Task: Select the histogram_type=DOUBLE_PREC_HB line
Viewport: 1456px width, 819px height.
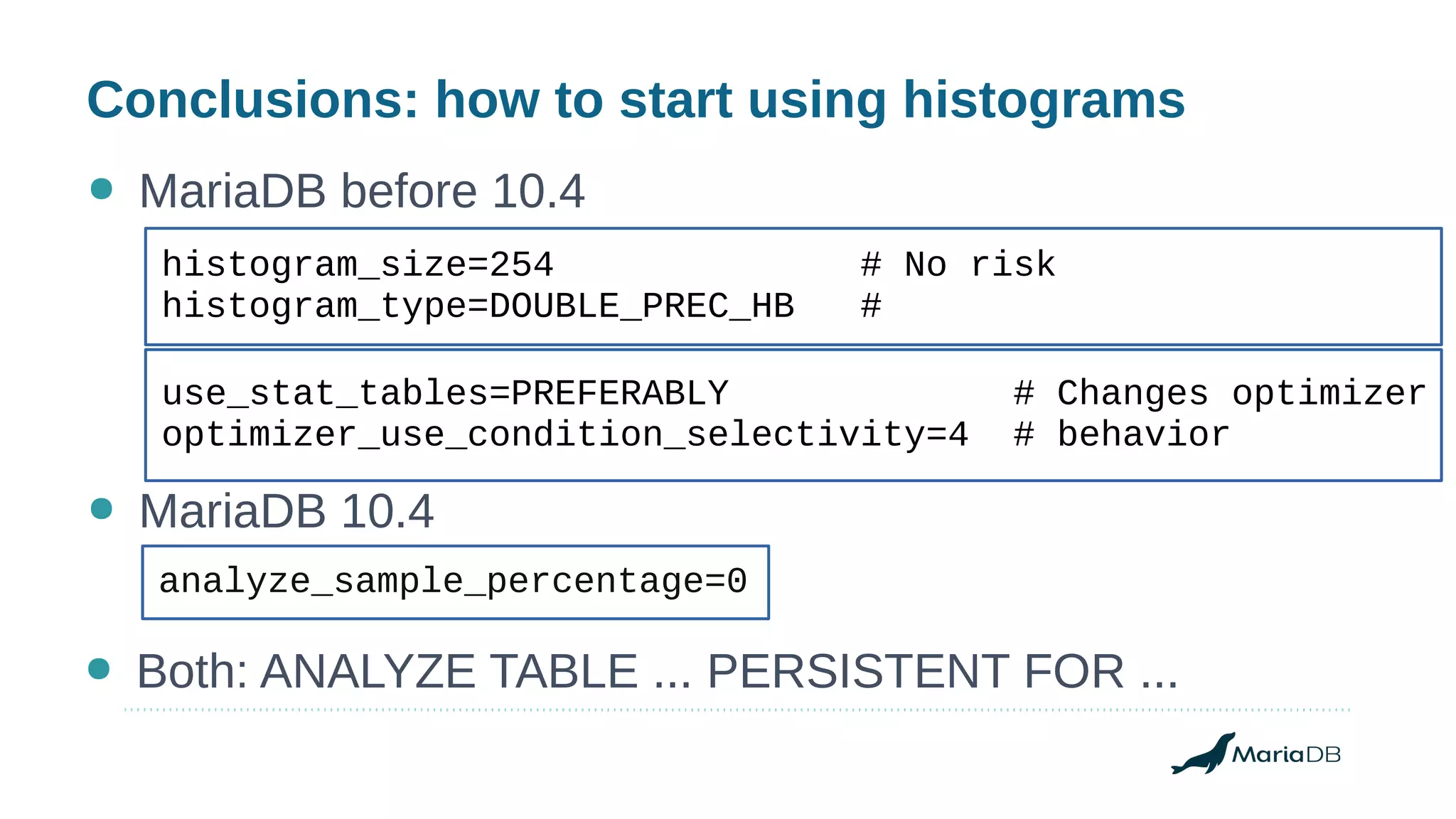Action: point(478,306)
